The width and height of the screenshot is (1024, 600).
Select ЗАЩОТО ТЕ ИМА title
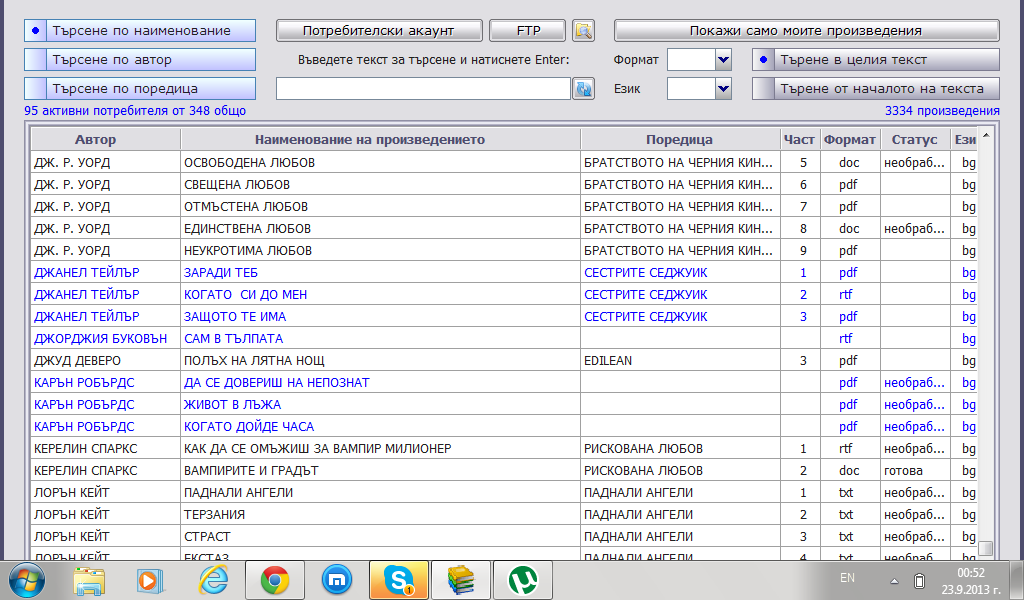(x=235, y=317)
